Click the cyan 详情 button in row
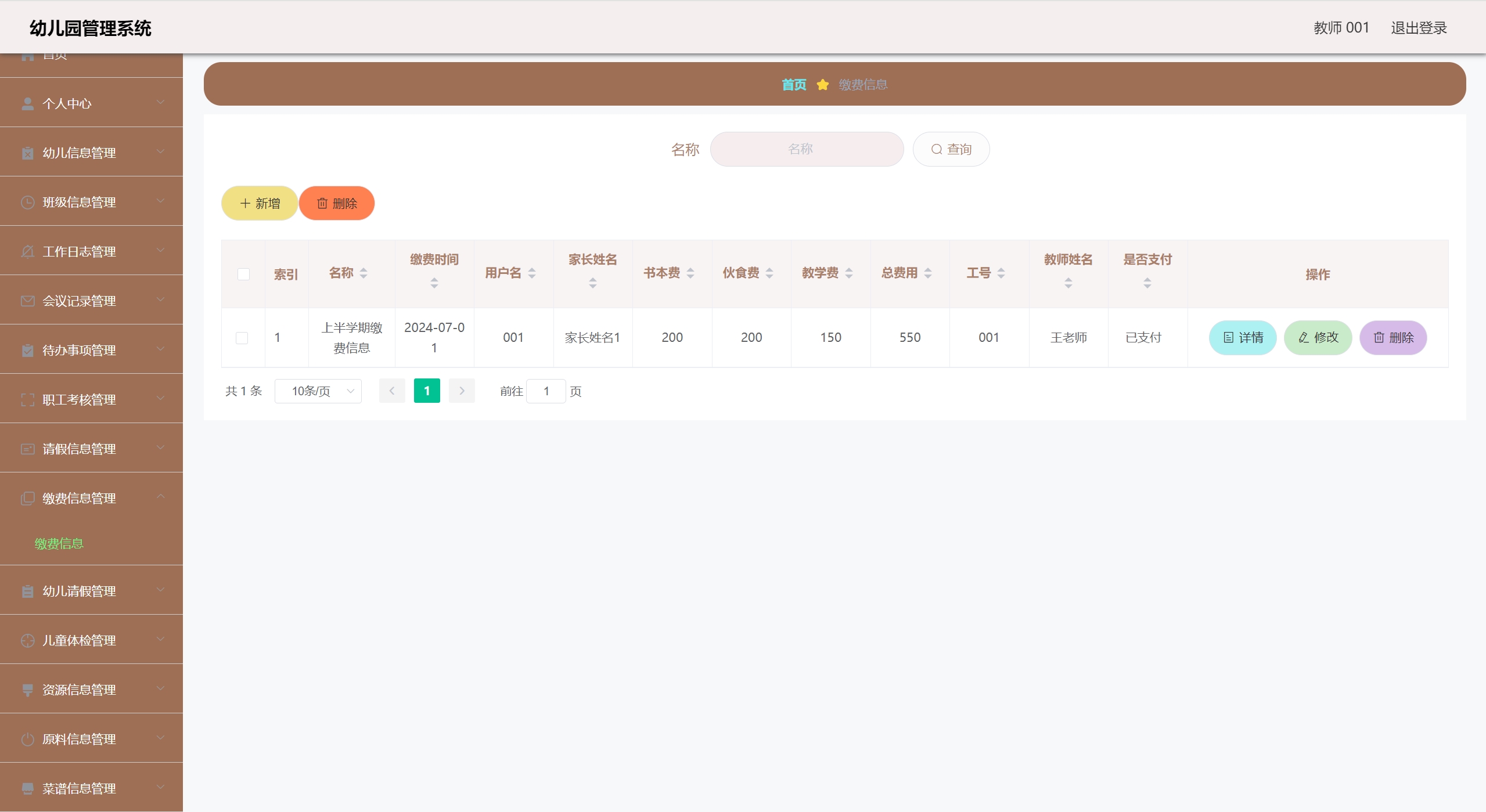1486x812 pixels. (1242, 338)
